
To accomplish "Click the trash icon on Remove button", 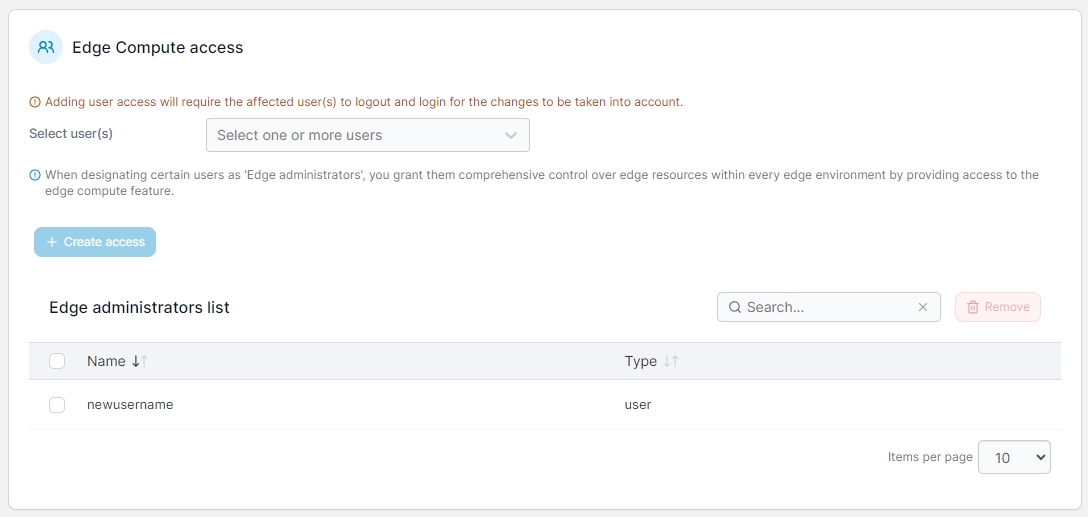I will point(973,307).
